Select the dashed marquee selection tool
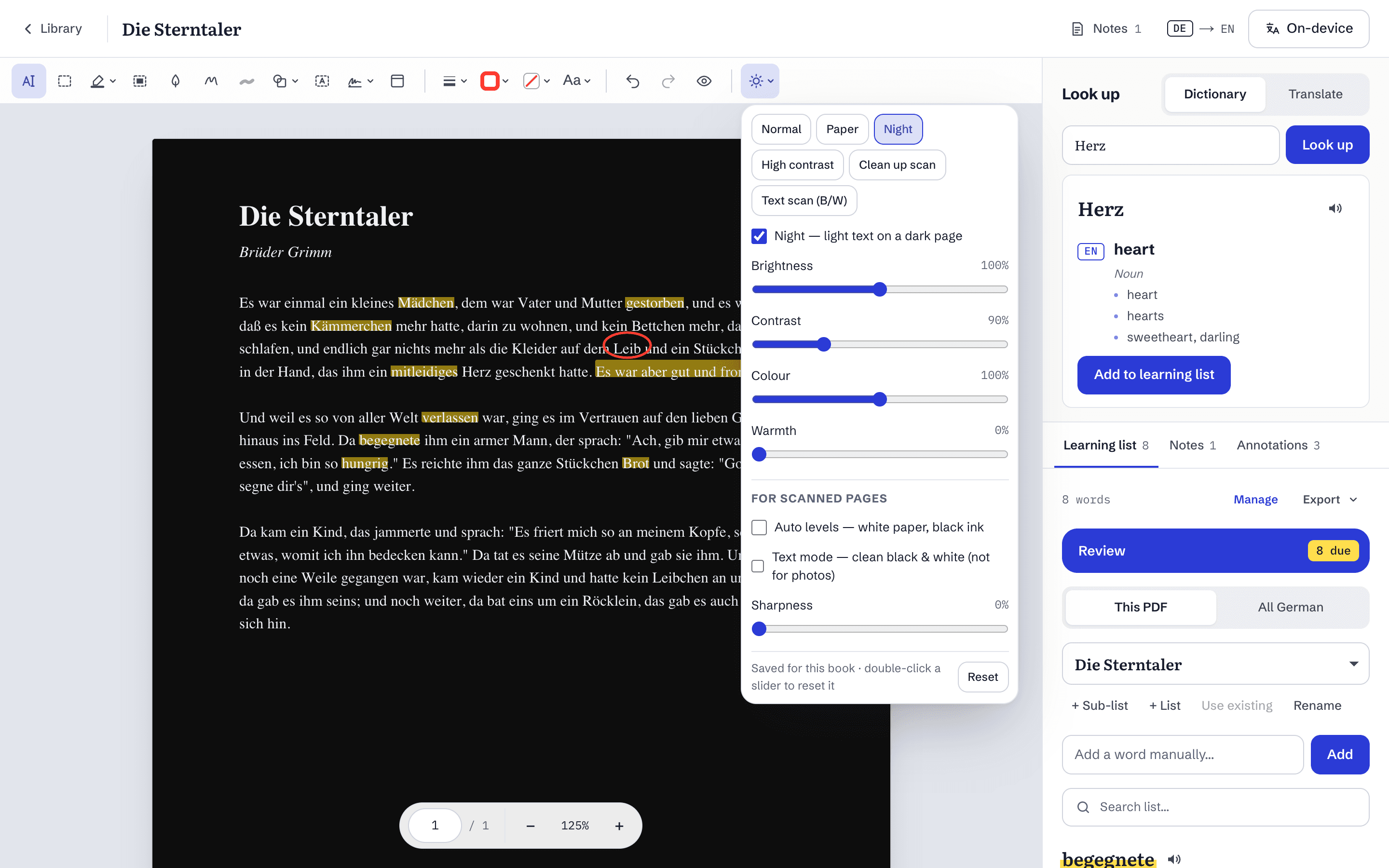Screen dimensions: 1389x868 tap(65, 81)
